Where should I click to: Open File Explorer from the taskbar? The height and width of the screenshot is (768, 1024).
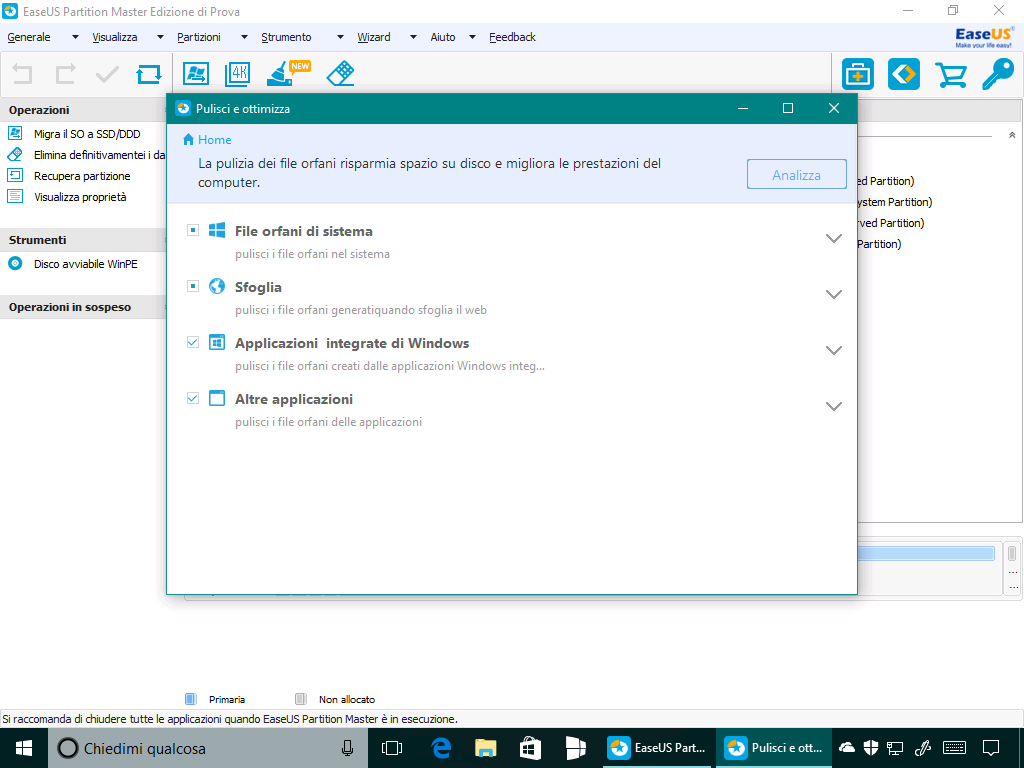click(485, 748)
